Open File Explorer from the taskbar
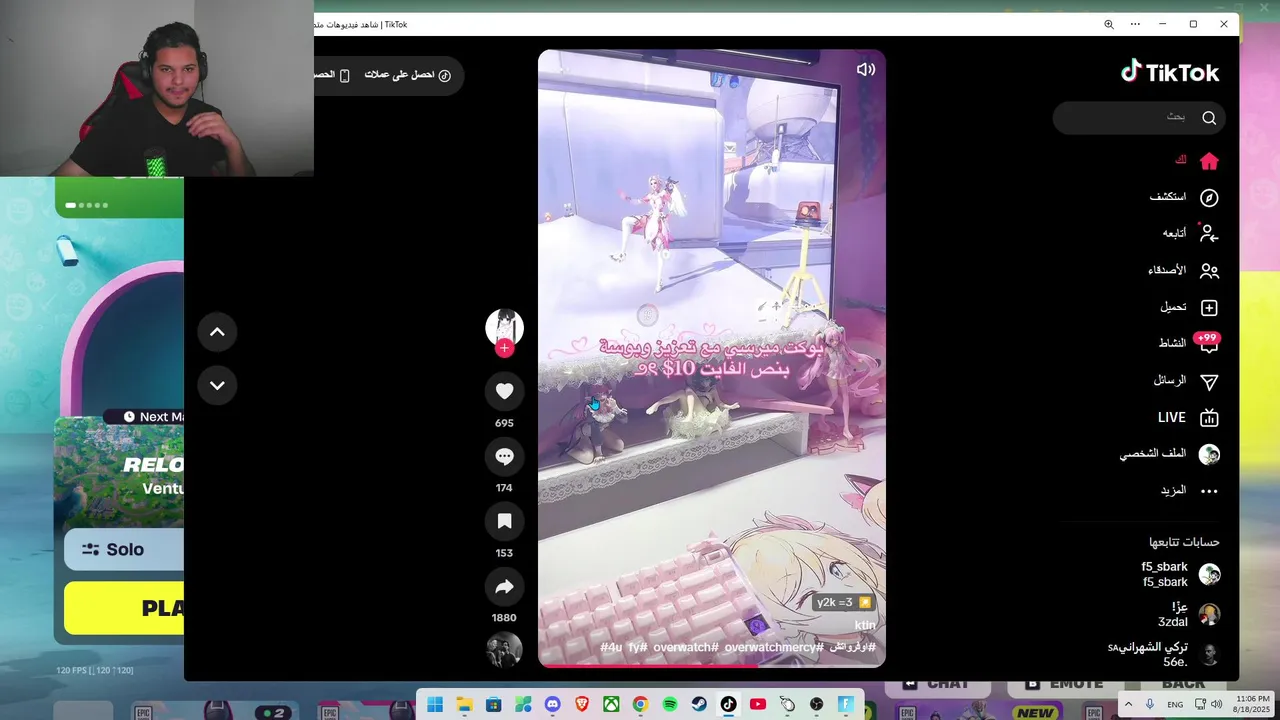The width and height of the screenshot is (1280, 720). click(x=464, y=704)
